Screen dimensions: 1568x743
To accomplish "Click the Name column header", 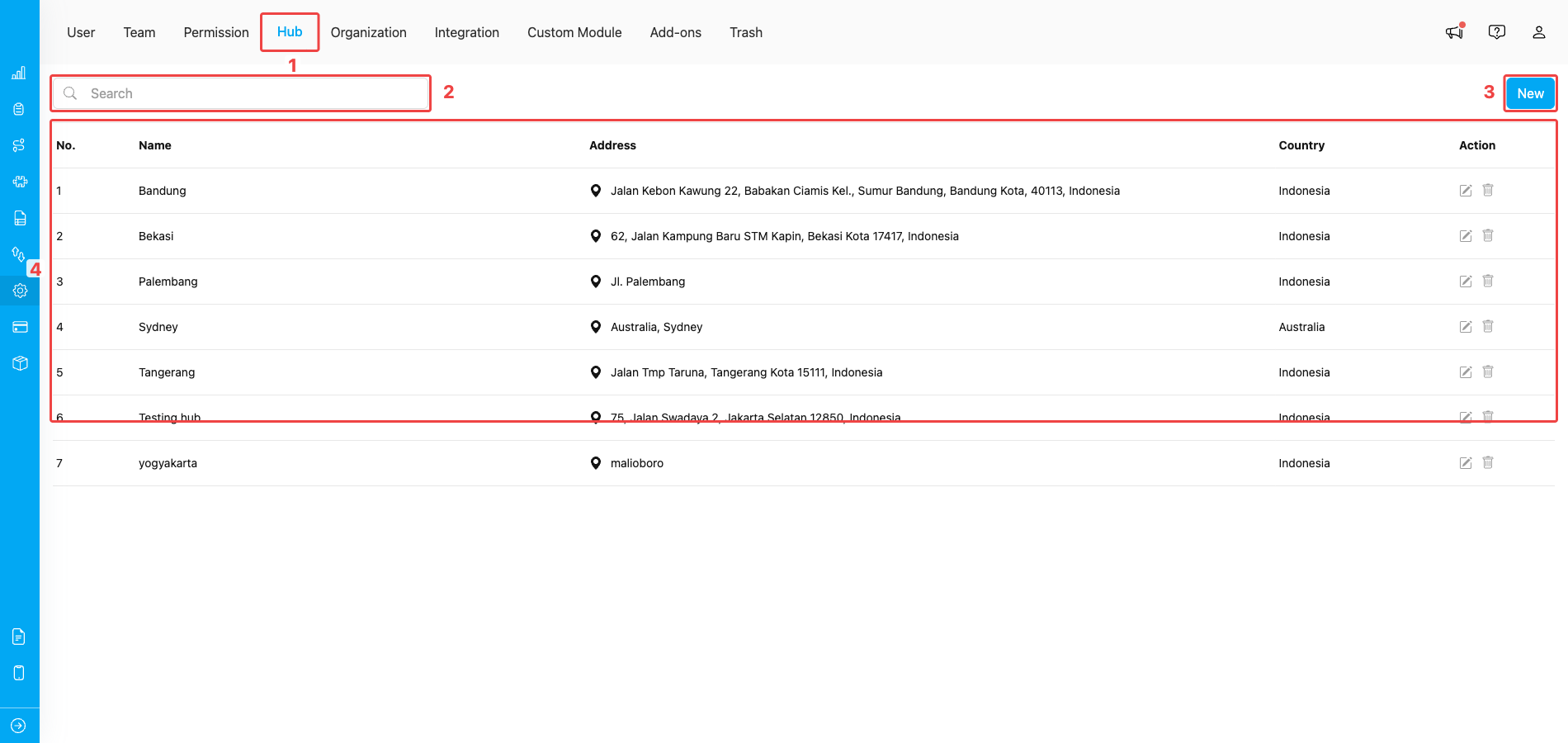I will pos(155,145).
